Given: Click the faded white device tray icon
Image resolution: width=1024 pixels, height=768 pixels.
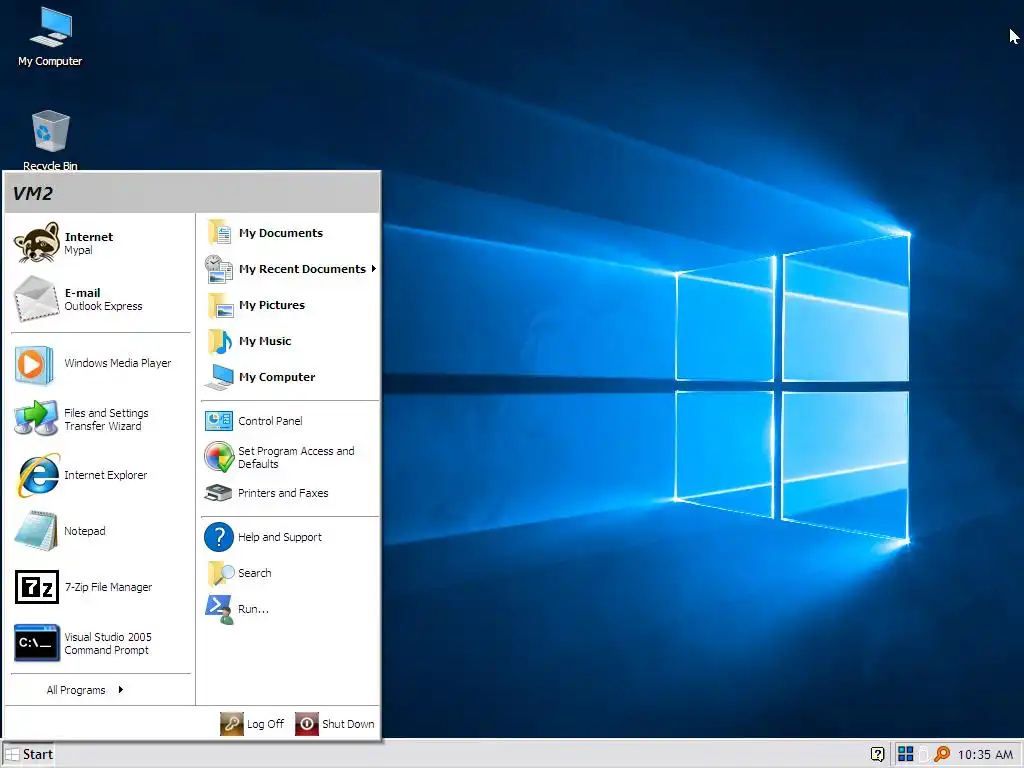Looking at the screenshot, I should [x=923, y=754].
